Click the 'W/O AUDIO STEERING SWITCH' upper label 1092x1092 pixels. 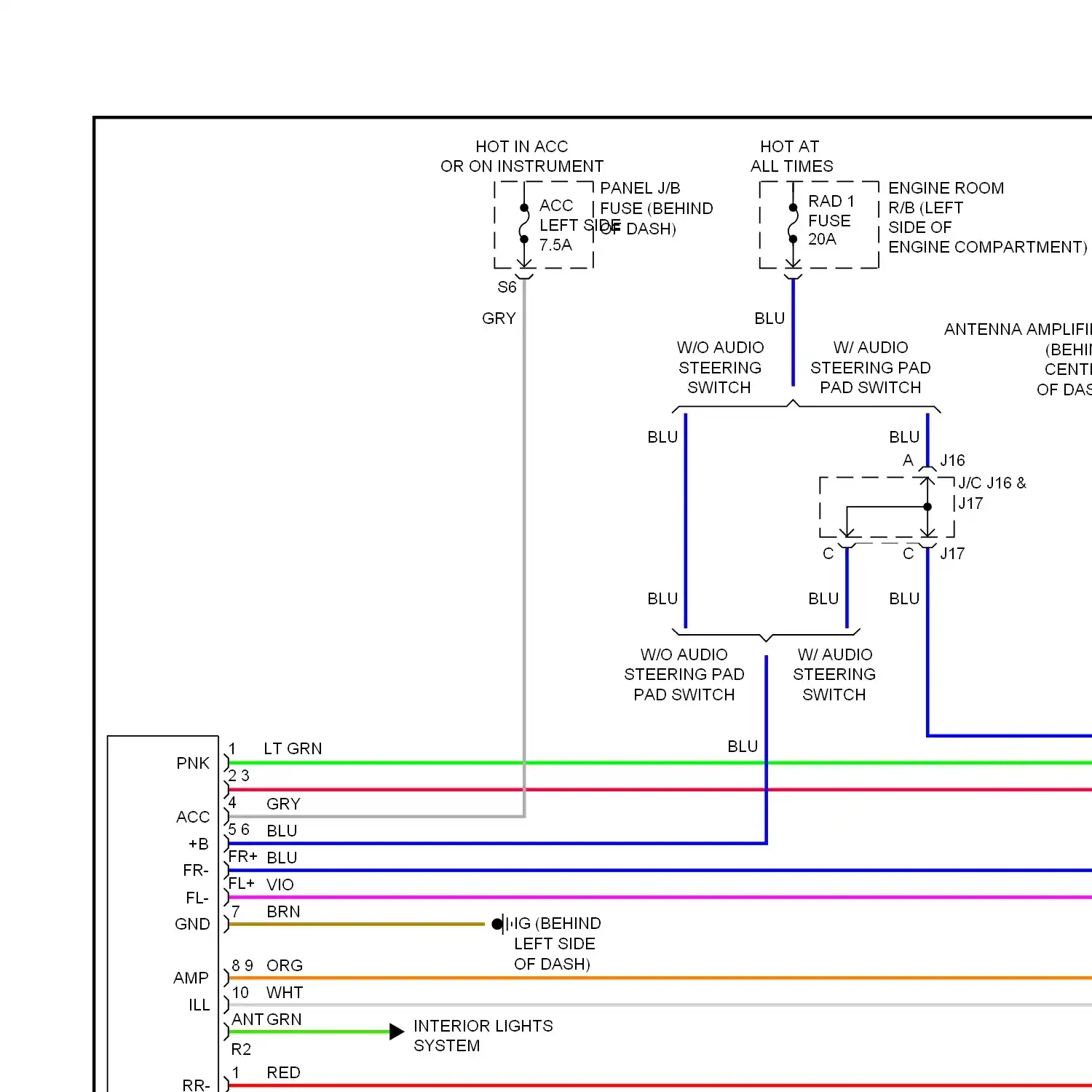point(720,368)
